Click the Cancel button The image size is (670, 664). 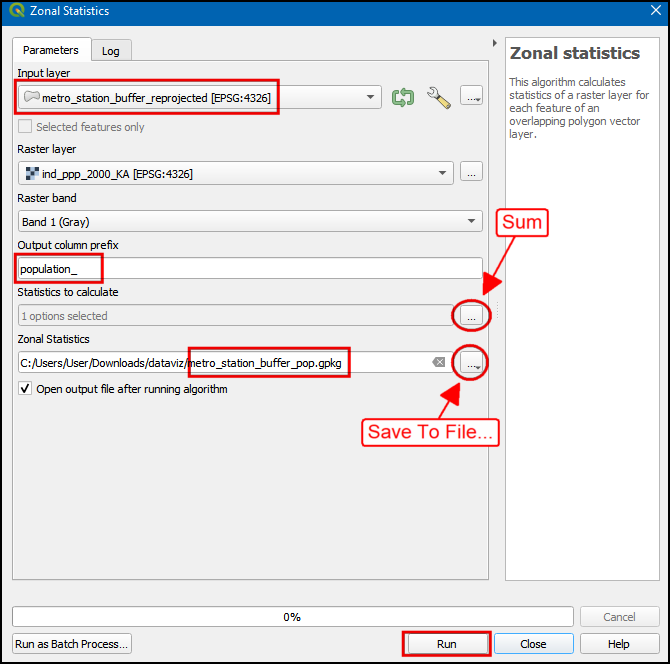pyautogui.click(x=619, y=617)
